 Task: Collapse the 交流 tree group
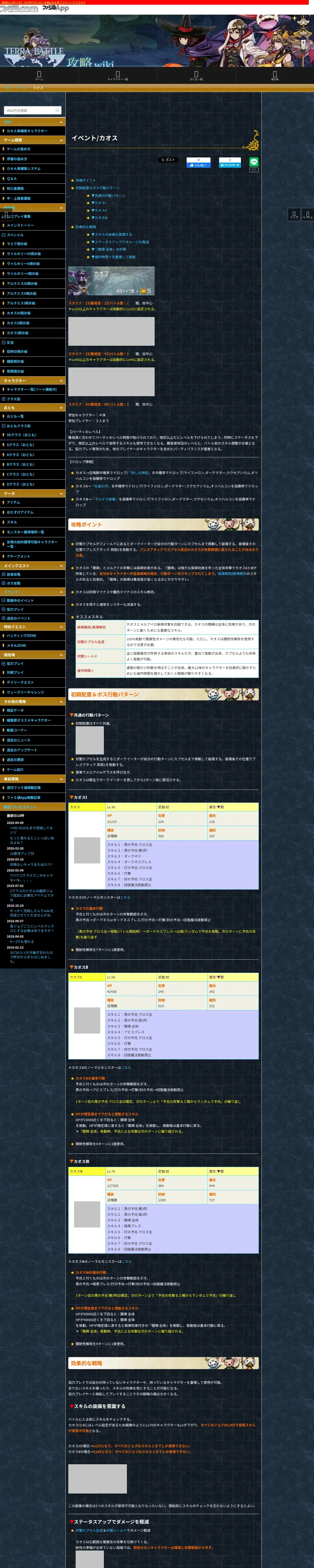tap(4, 343)
